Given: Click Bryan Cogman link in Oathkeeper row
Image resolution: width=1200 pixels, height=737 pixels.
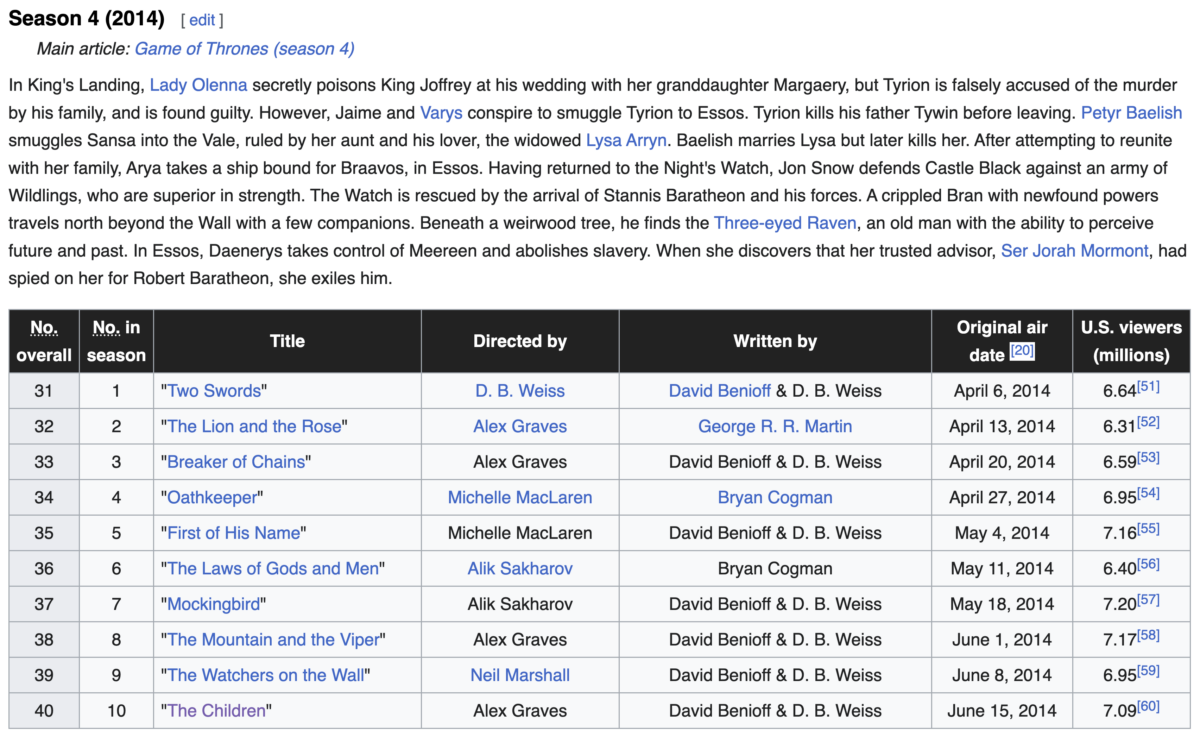Looking at the screenshot, I should pyautogui.click(x=775, y=497).
